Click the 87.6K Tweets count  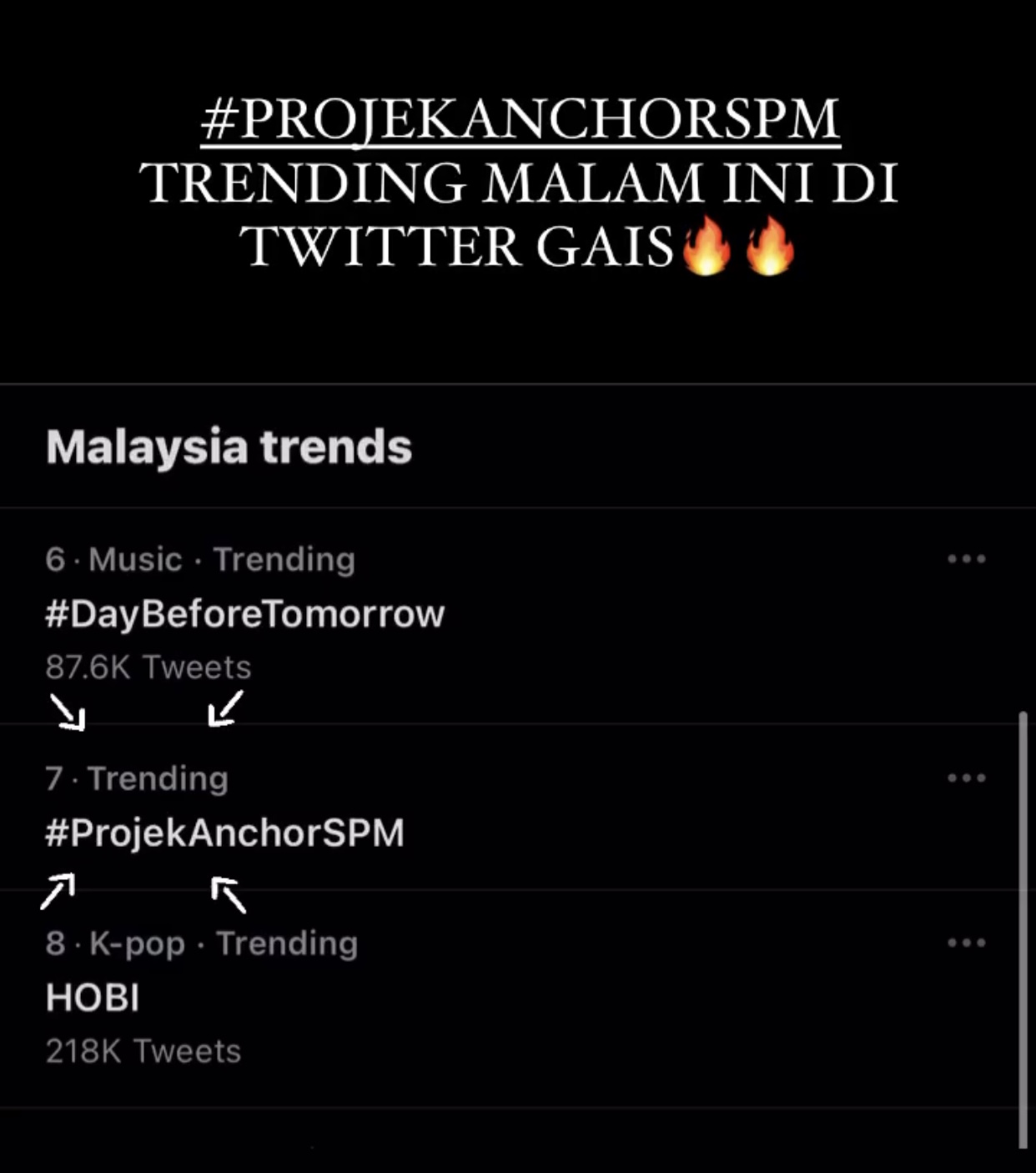148,667
